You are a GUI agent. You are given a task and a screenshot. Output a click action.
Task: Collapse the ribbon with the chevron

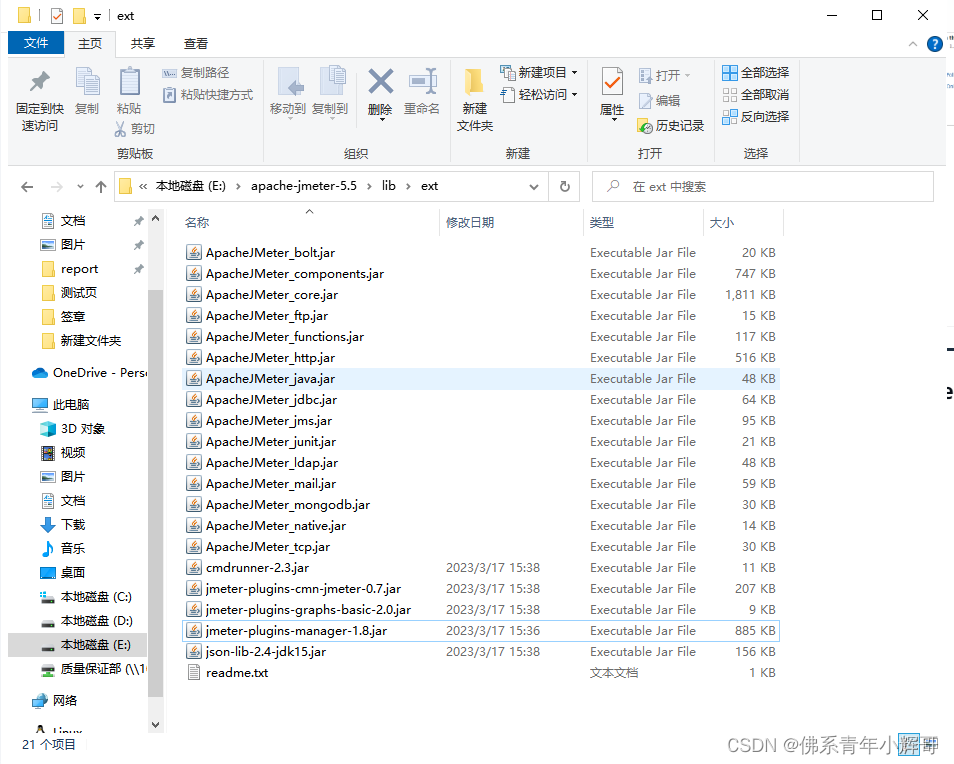coord(913,44)
